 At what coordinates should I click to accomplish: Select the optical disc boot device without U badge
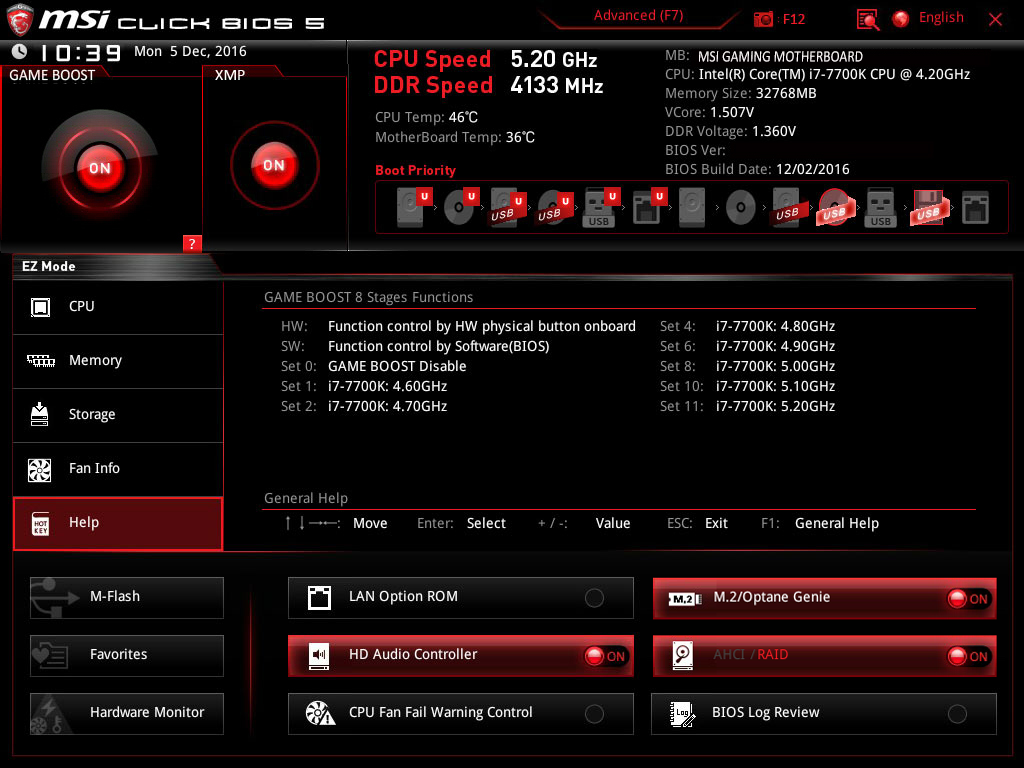click(x=741, y=208)
